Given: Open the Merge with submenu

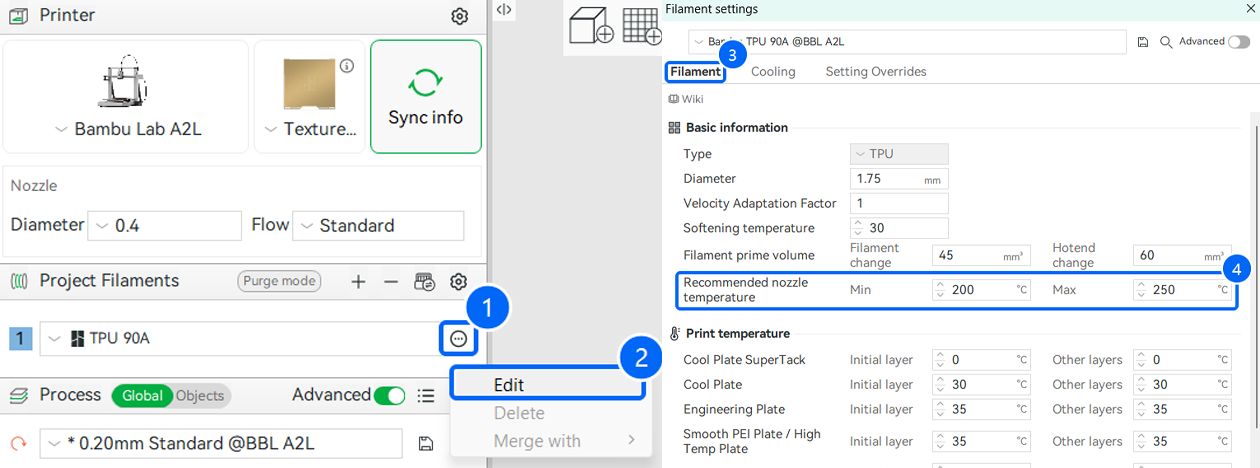Looking at the screenshot, I should pyautogui.click(x=550, y=441).
